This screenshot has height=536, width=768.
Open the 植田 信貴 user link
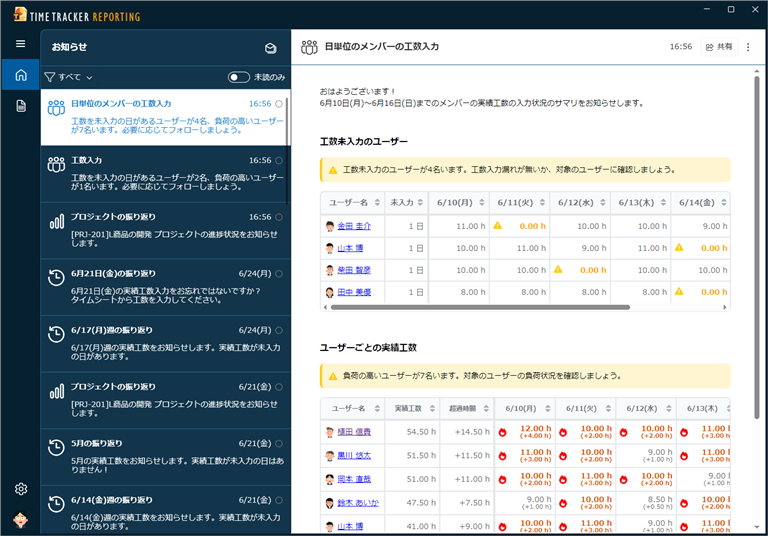tap(353, 432)
